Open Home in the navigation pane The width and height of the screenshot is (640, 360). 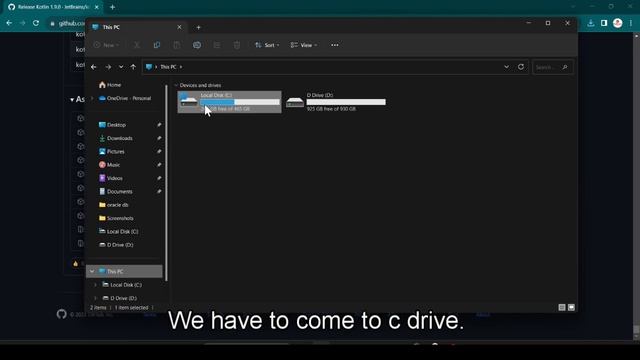click(110, 85)
